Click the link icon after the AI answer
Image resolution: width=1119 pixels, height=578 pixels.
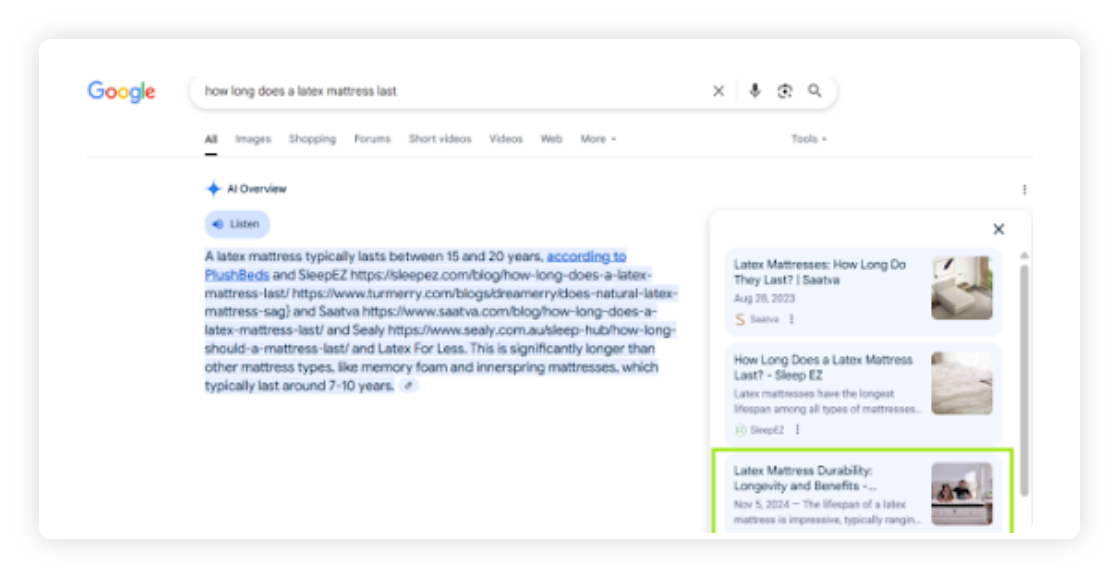(408, 386)
